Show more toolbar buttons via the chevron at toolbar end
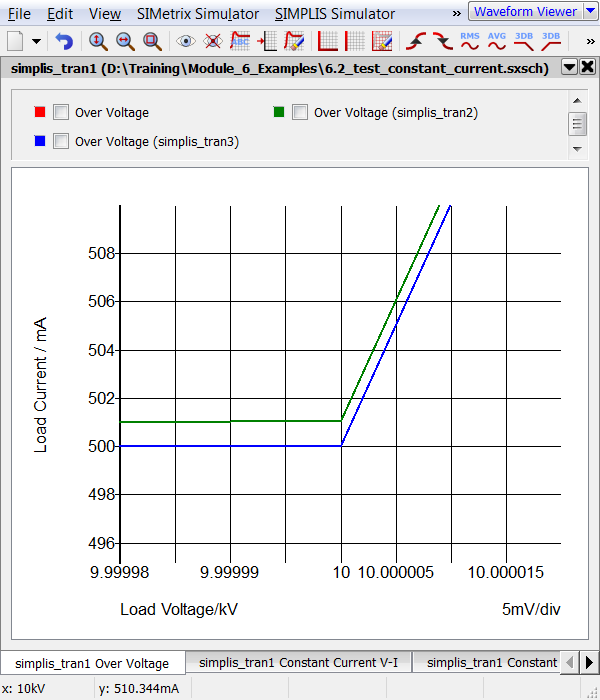Viewport: 600px width, 700px height. (x=590, y=41)
